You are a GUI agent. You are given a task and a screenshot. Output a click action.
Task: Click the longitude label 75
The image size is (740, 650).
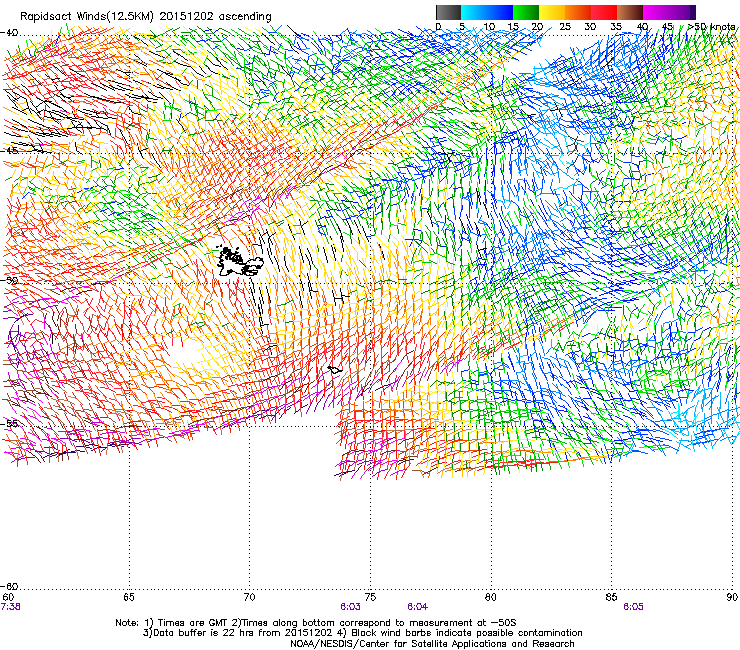tap(370, 597)
